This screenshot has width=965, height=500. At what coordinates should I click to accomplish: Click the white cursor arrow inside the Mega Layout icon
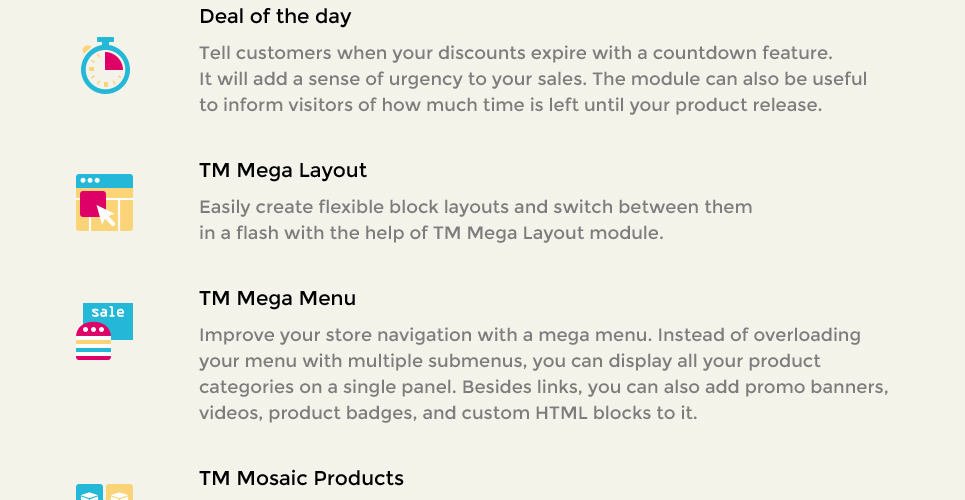106,216
